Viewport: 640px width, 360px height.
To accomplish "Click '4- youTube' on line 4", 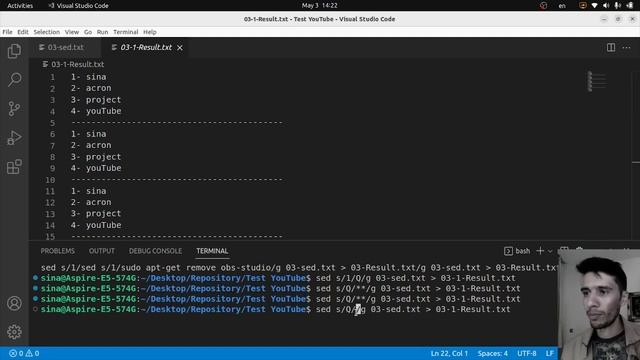I will tap(96, 111).
